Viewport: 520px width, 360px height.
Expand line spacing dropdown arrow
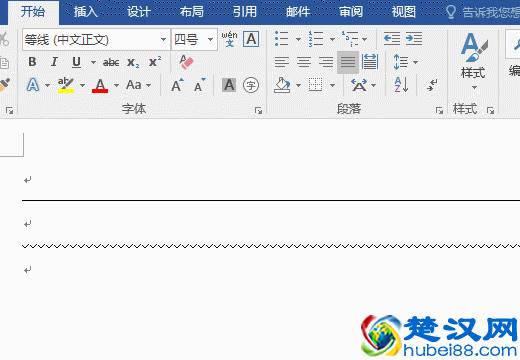[x=416, y=62]
